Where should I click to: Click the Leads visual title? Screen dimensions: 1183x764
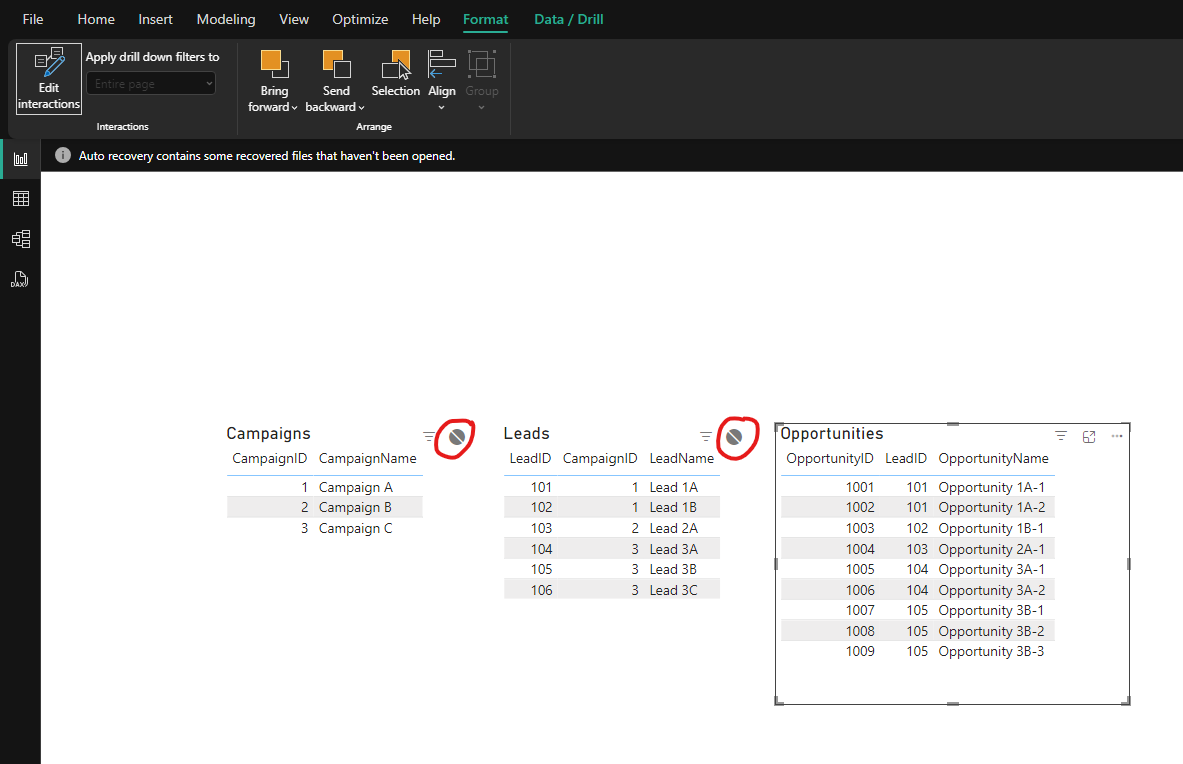526,434
